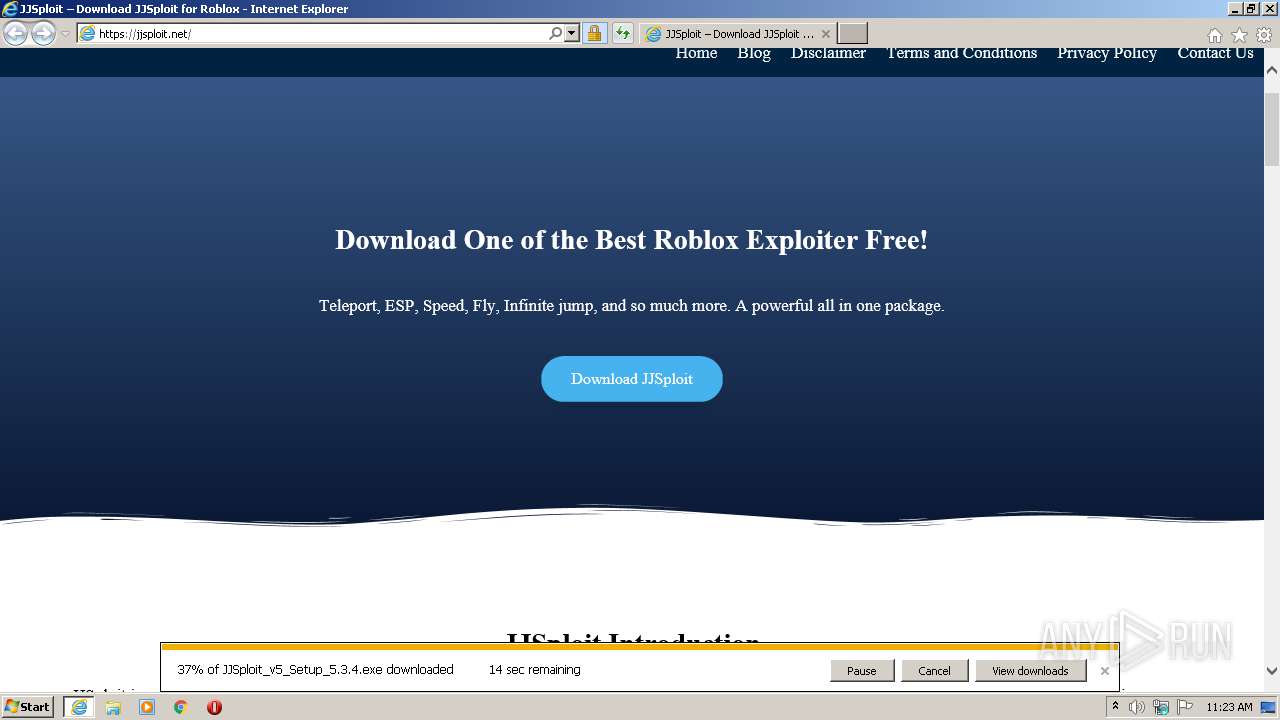Image resolution: width=1280 pixels, height=720 pixels.
Task: Open a new blank tab
Action: point(852,34)
